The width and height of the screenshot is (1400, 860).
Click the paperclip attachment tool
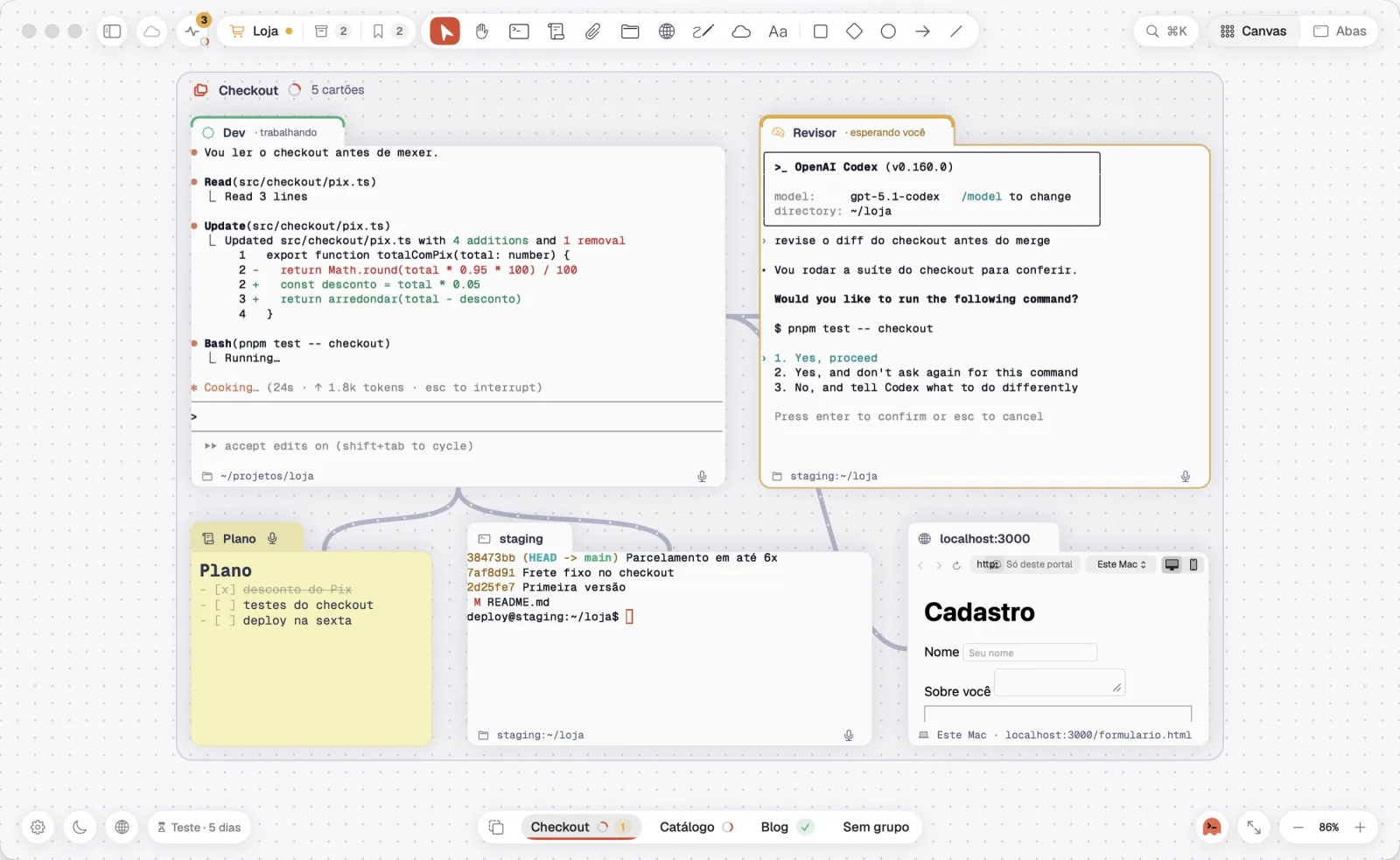coord(592,31)
